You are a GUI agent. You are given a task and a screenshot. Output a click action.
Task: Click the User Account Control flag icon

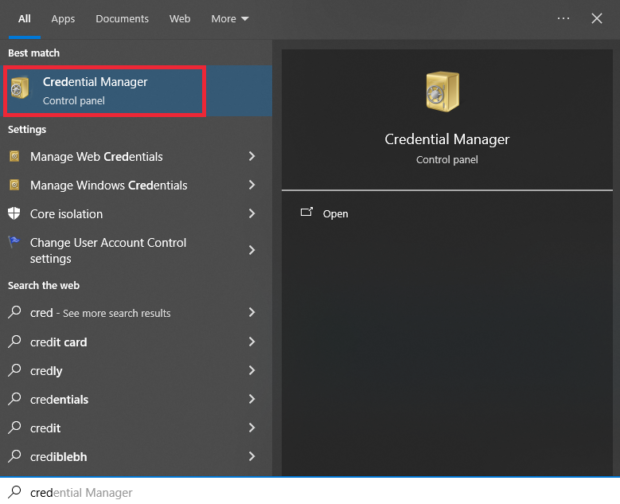point(14,243)
